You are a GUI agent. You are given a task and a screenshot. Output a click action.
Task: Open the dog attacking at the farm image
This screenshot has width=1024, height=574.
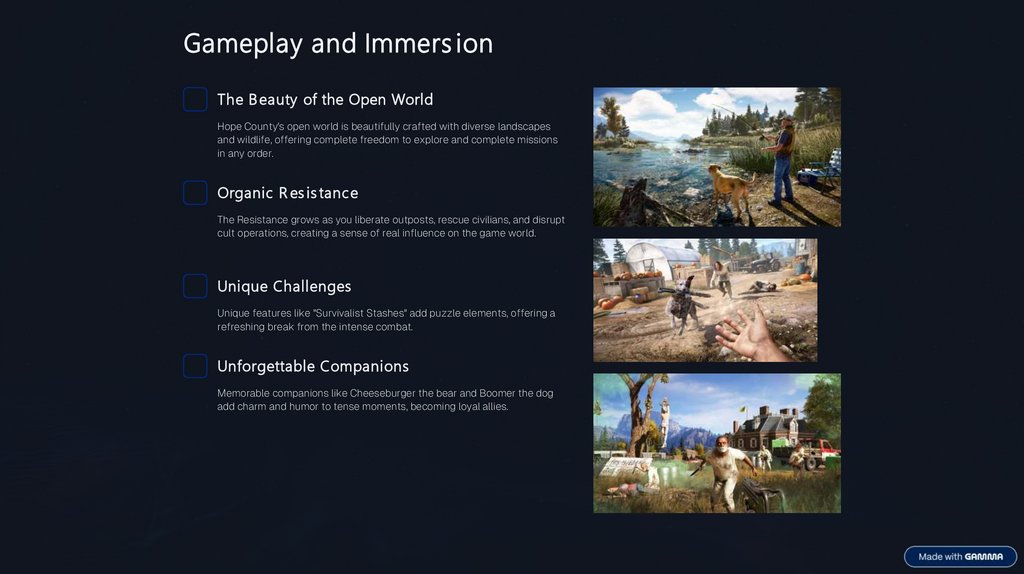(x=705, y=300)
